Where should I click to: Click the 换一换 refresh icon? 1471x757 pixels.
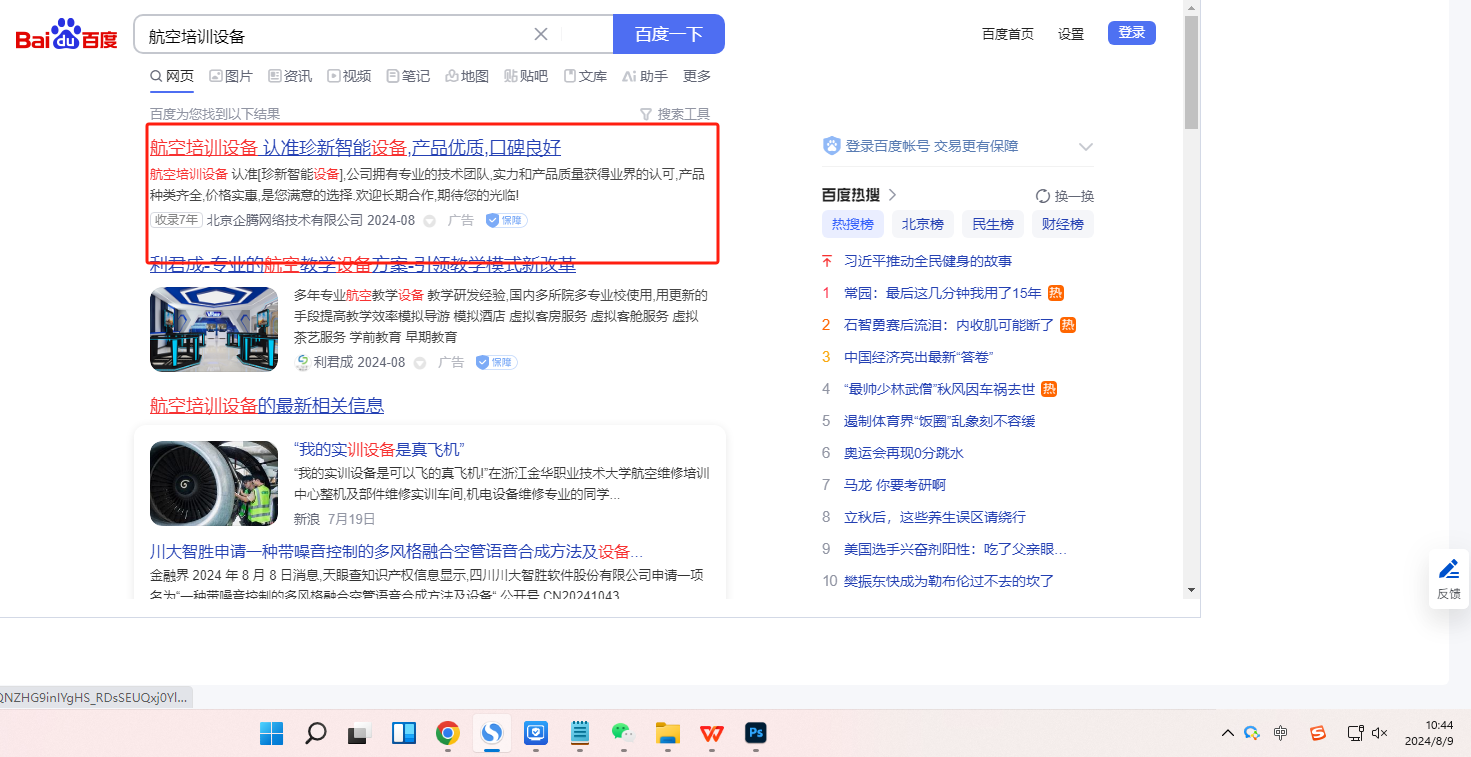point(1043,196)
